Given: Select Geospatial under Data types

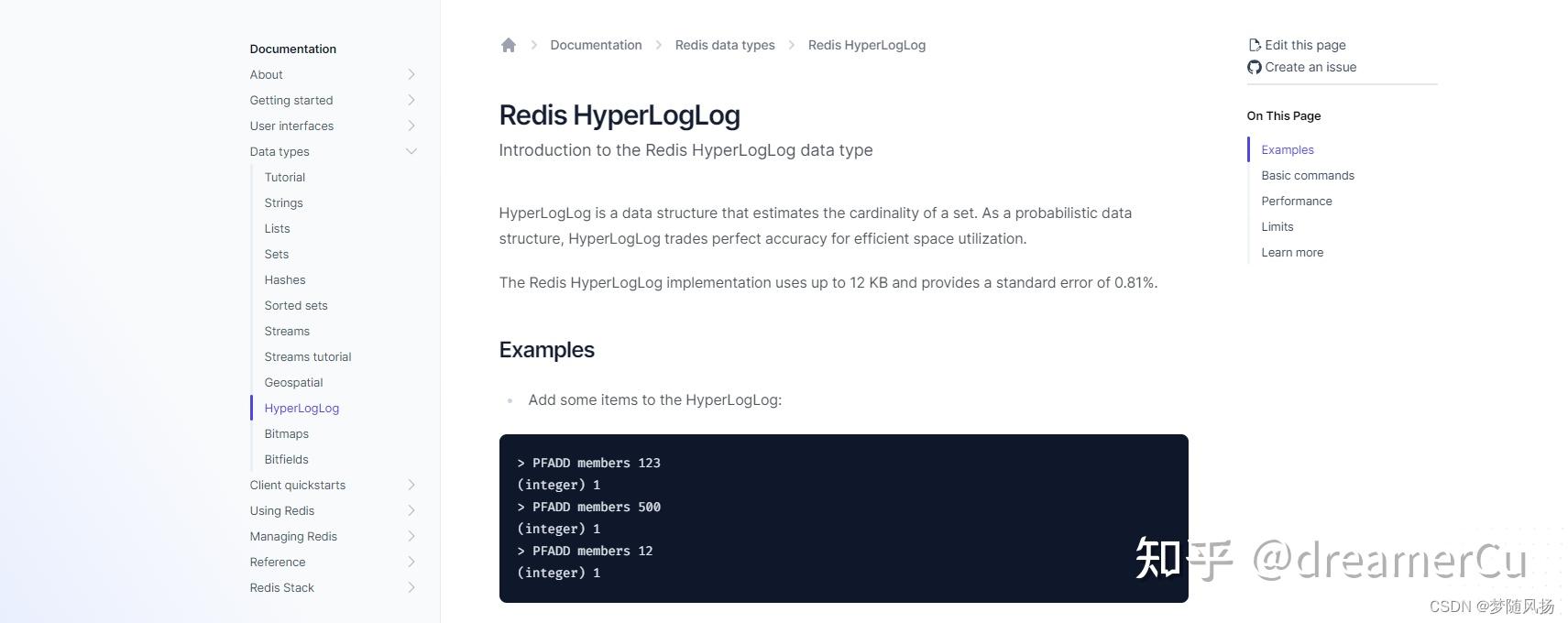Looking at the screenshot, I should pos(293,382).
